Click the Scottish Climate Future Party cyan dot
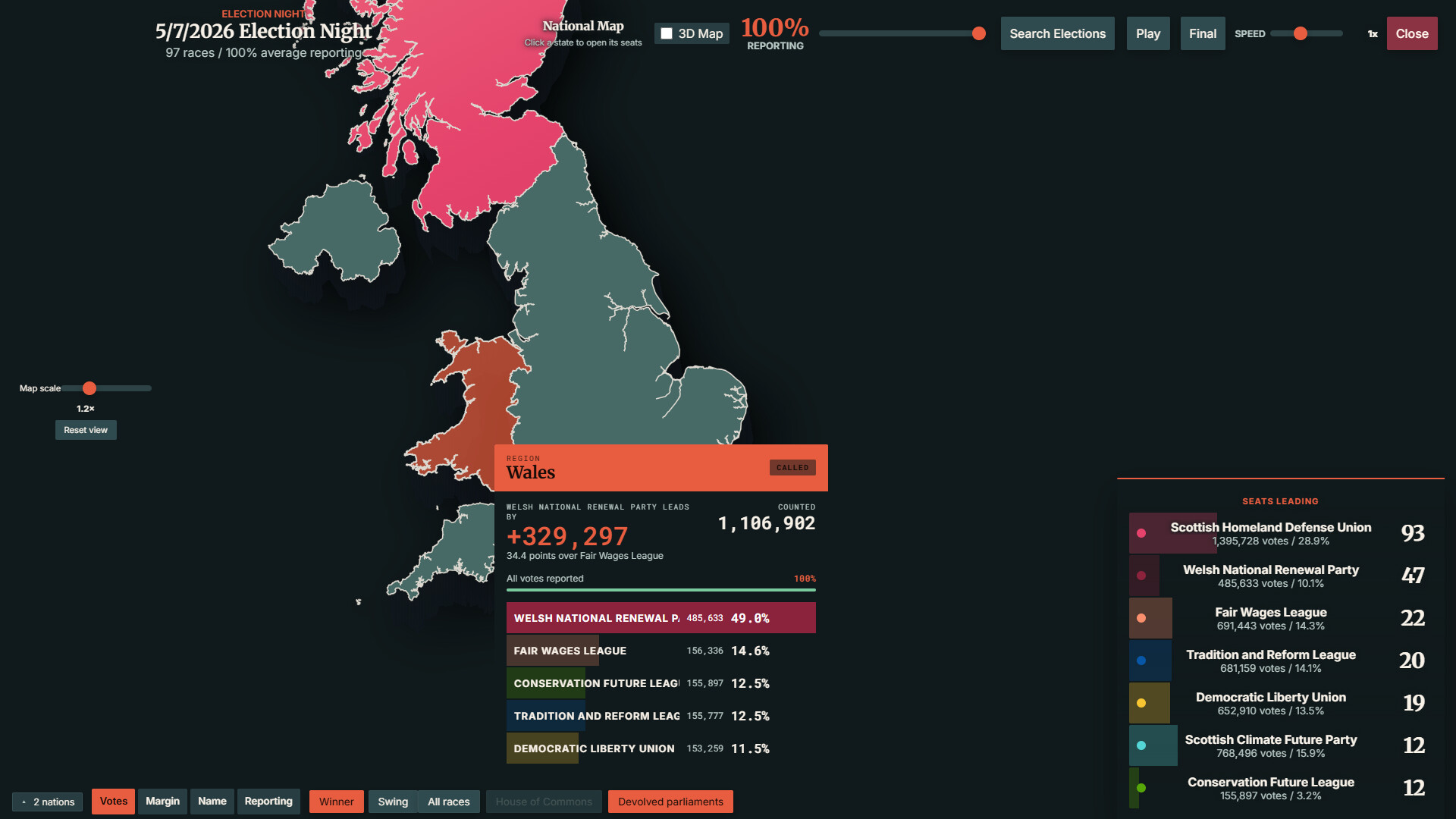The height and width of the screenshot is (819, 1456). 1141,745
